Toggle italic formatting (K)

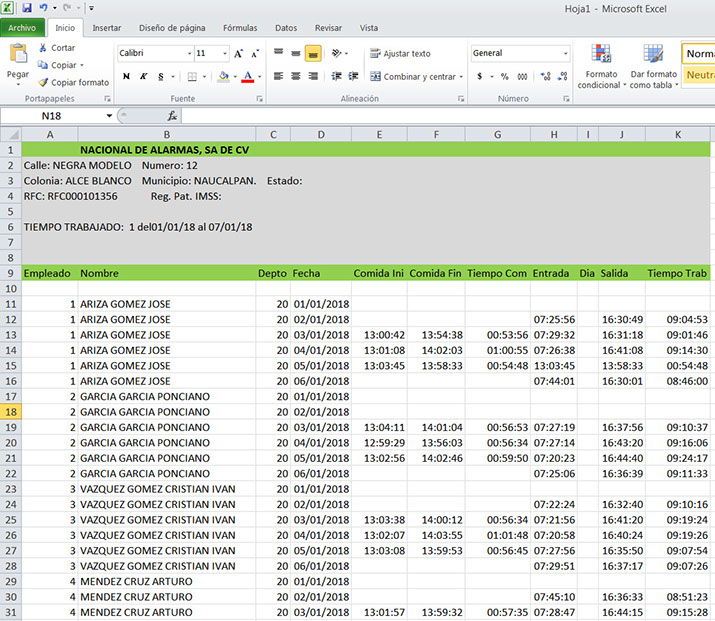pos(144,76)
